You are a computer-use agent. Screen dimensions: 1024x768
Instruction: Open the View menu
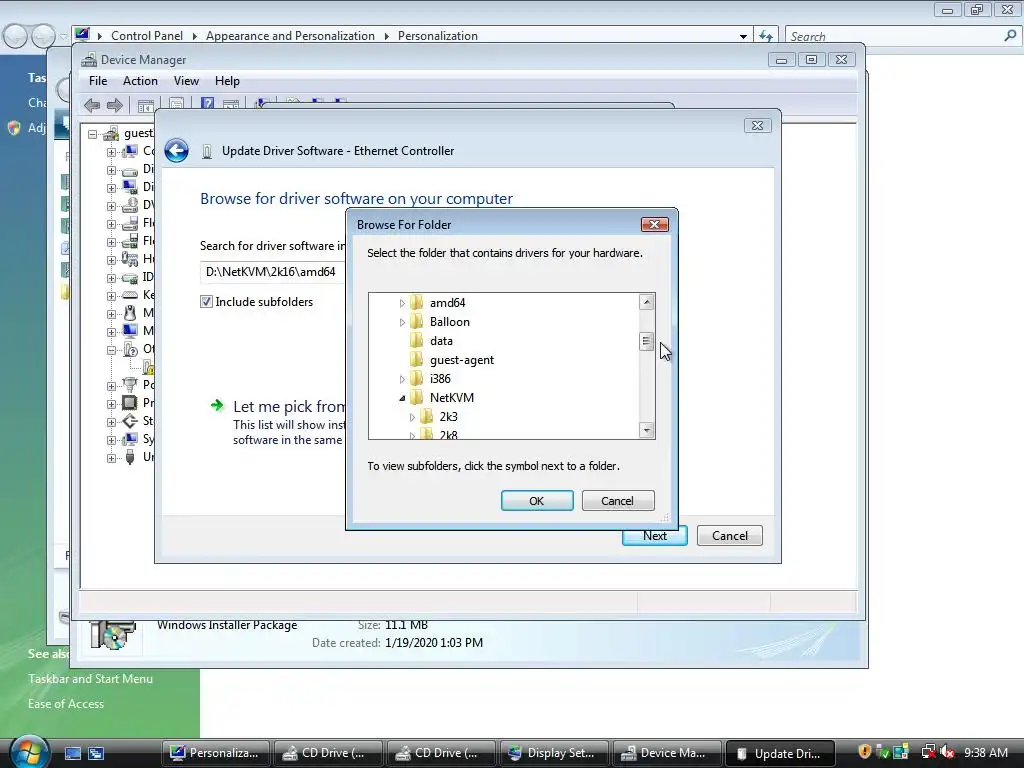pos(186,81)
